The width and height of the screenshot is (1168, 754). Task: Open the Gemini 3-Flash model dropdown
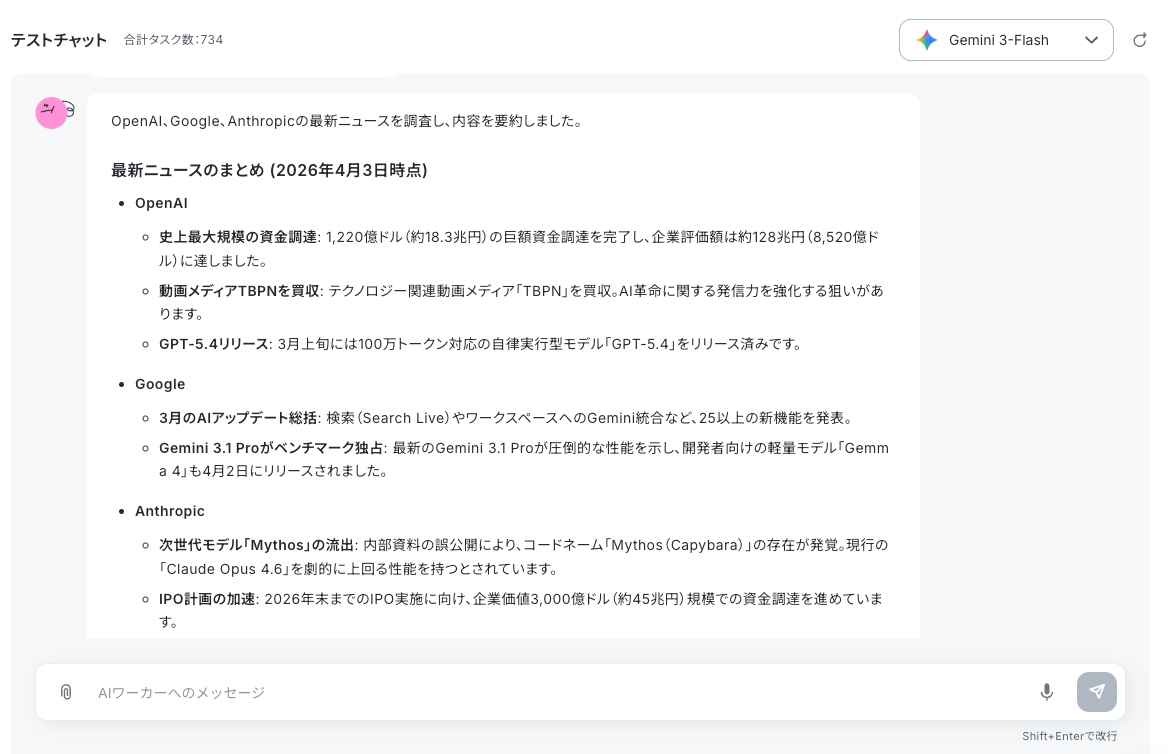pos(1006,40)
